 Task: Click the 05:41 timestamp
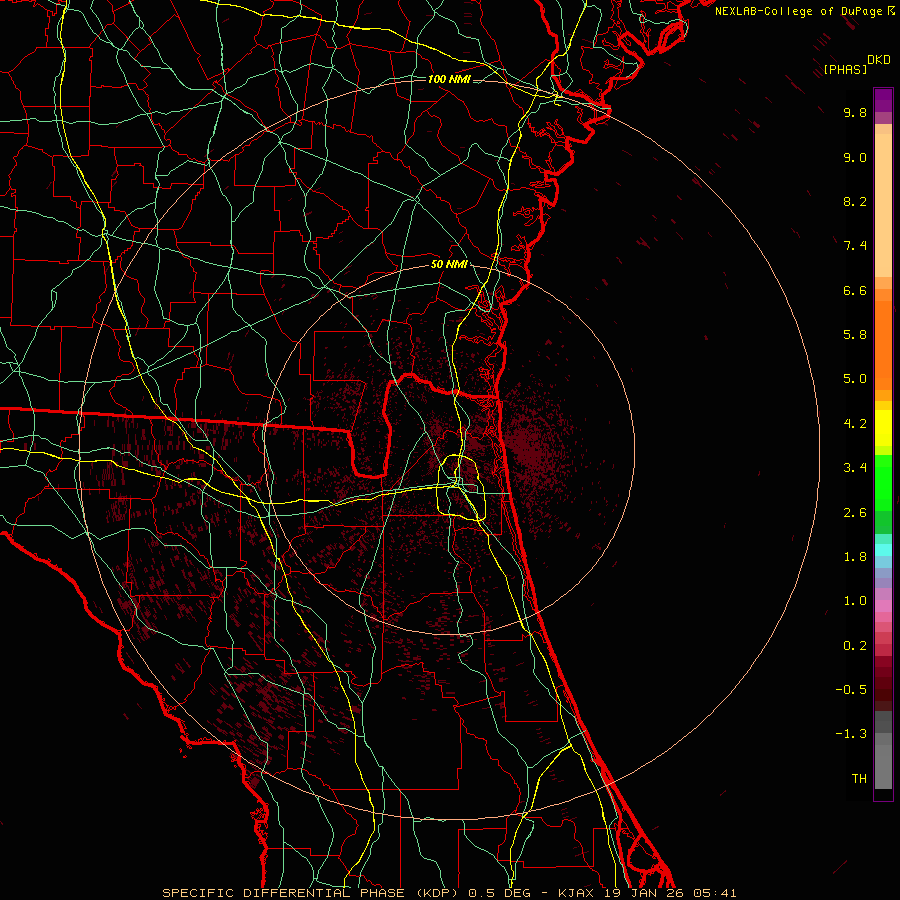click(x=715, y=893)
